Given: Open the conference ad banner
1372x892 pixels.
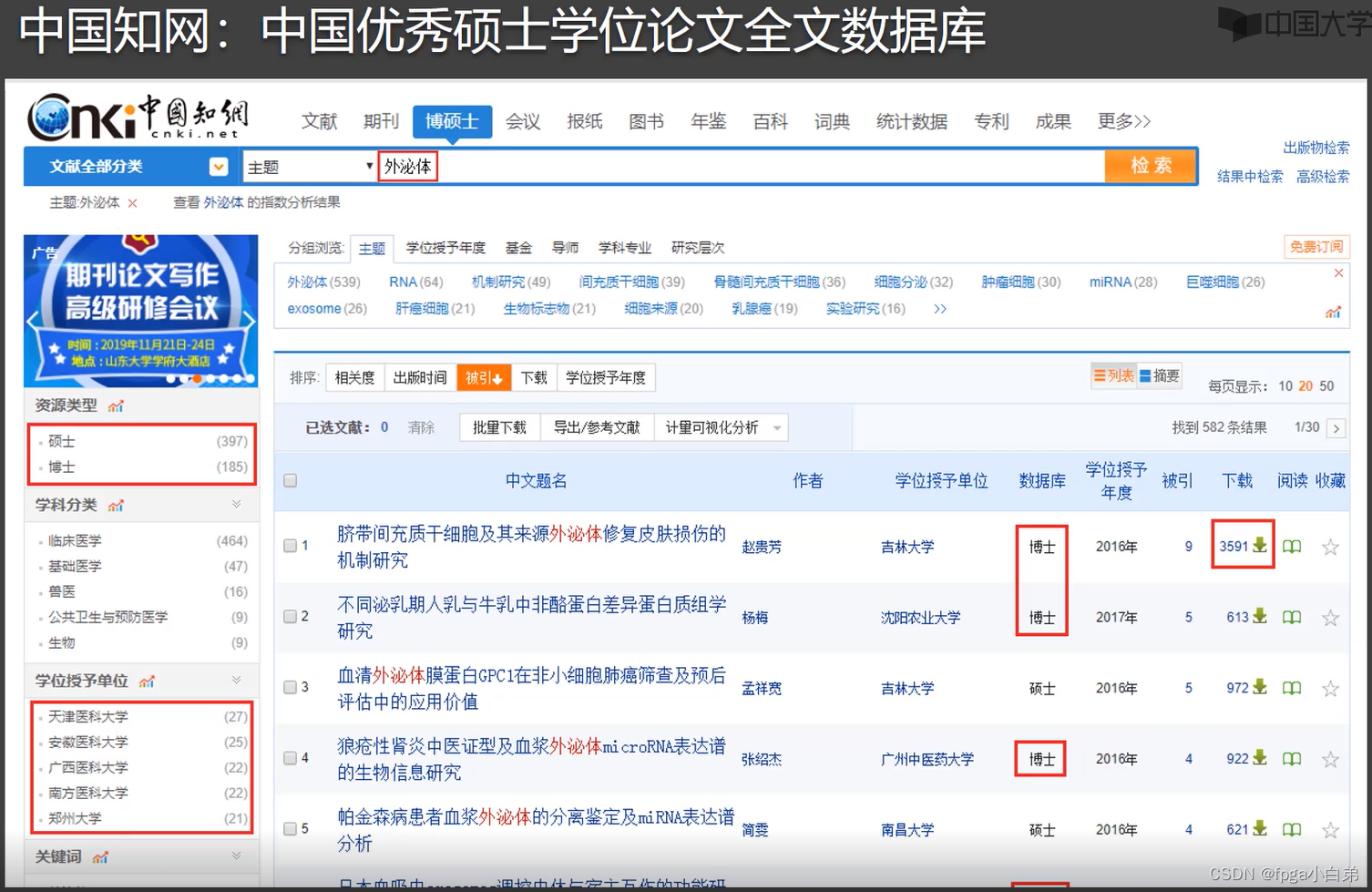Looking at the screenshot, I should [x=141, y=311].
